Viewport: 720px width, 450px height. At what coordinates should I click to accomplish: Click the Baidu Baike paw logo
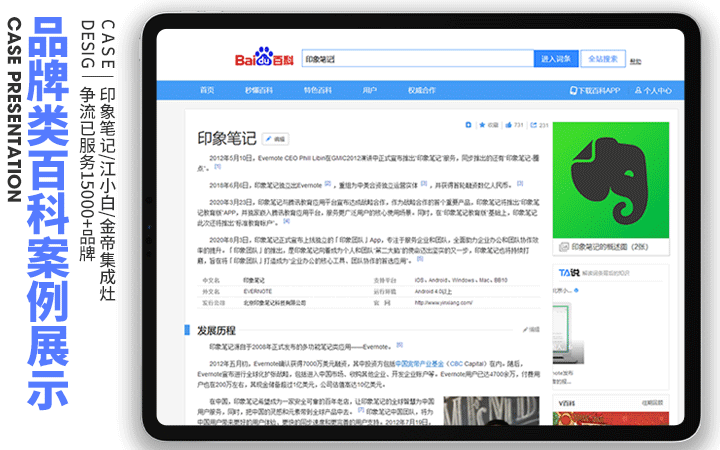coord(264,57)
